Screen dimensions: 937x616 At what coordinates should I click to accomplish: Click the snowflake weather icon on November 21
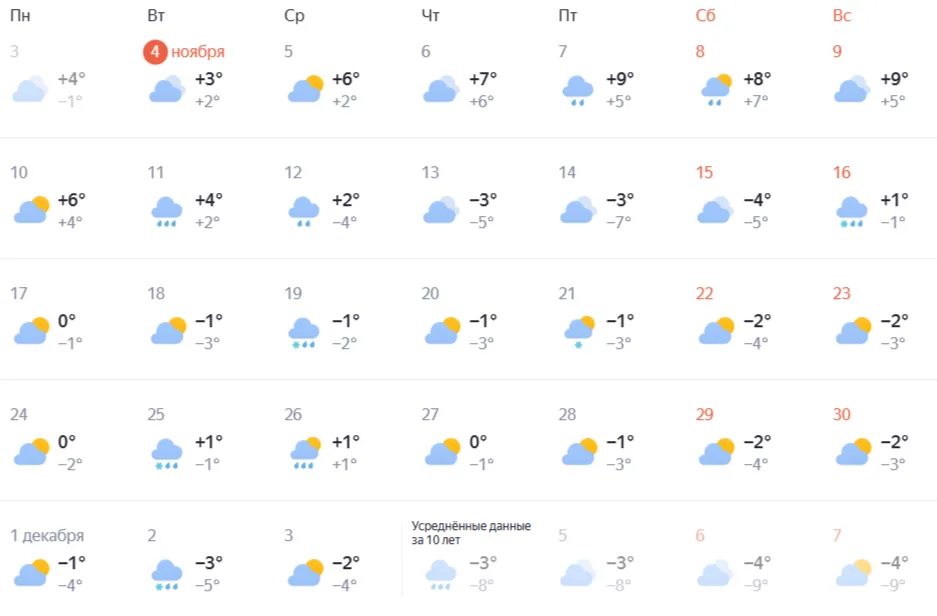tap(578, 331)
